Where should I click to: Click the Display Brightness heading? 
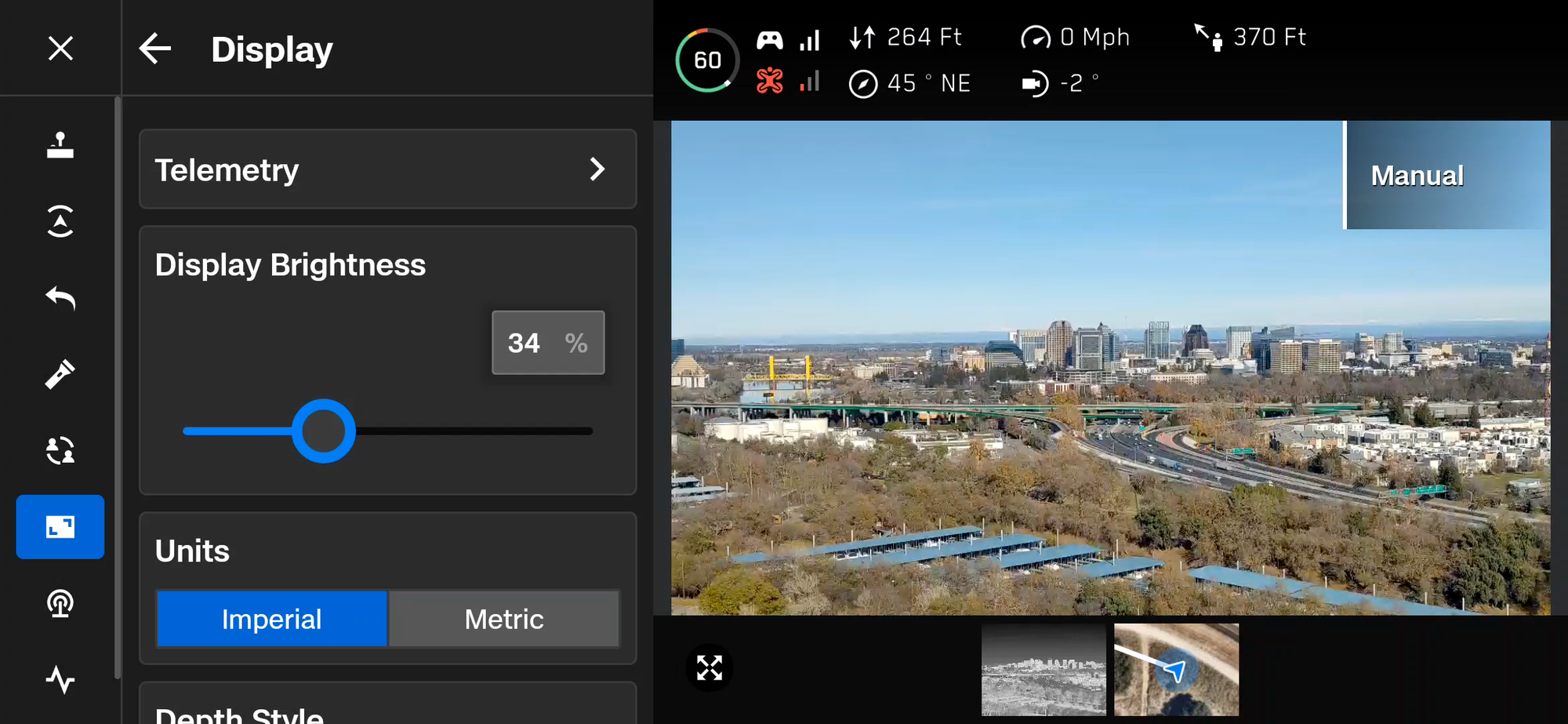point(290,264)
